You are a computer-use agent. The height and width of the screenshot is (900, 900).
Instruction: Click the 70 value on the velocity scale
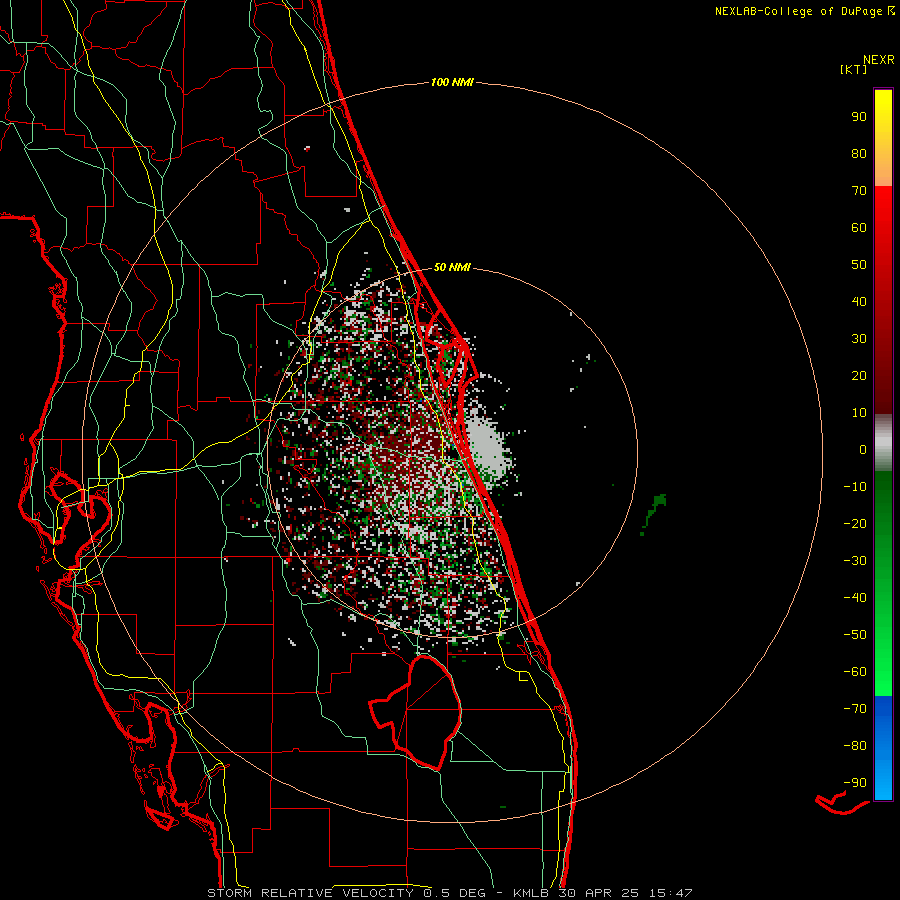tap(859, 191)
